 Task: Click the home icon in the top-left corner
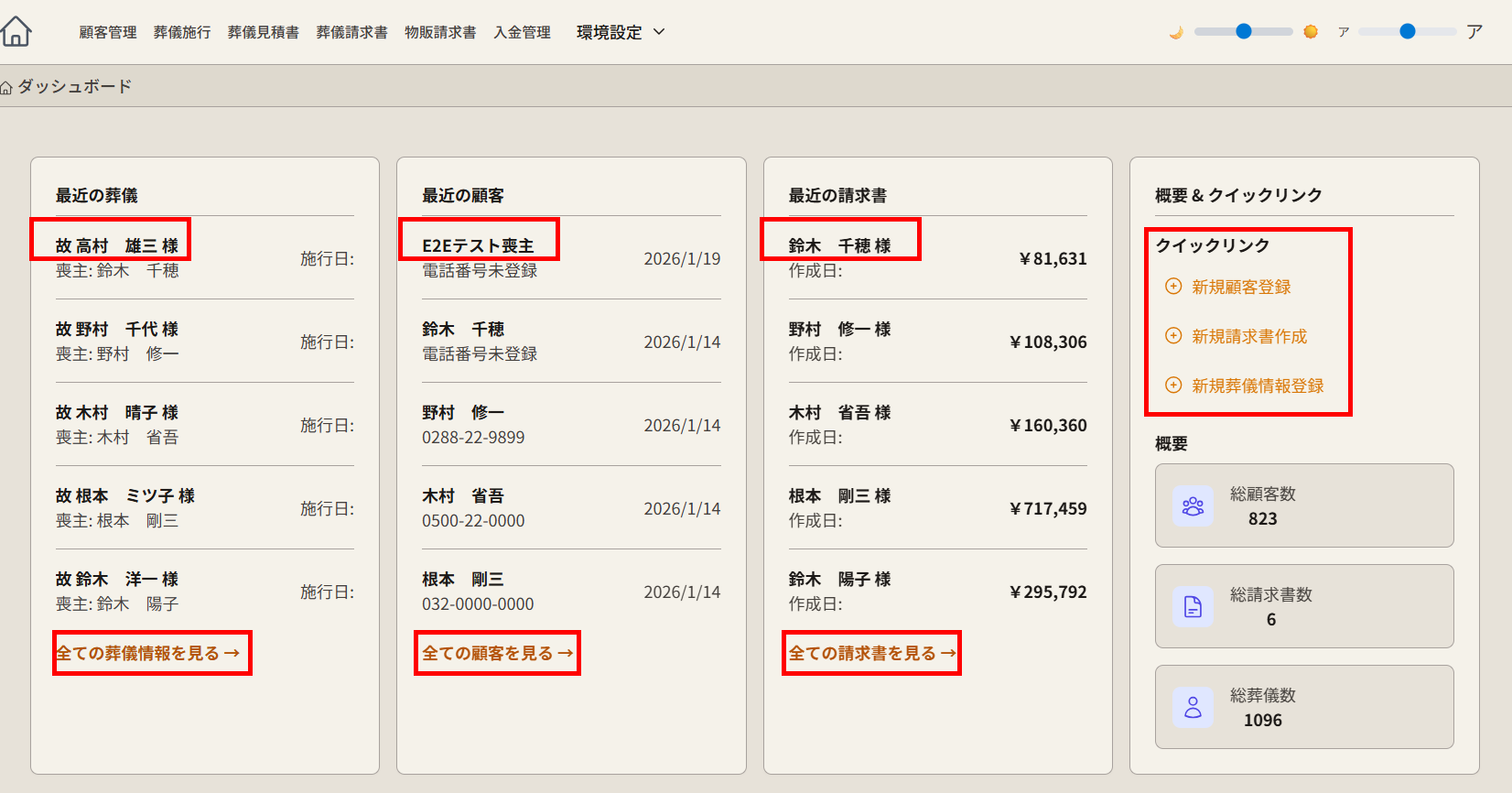tap(16, 31)
